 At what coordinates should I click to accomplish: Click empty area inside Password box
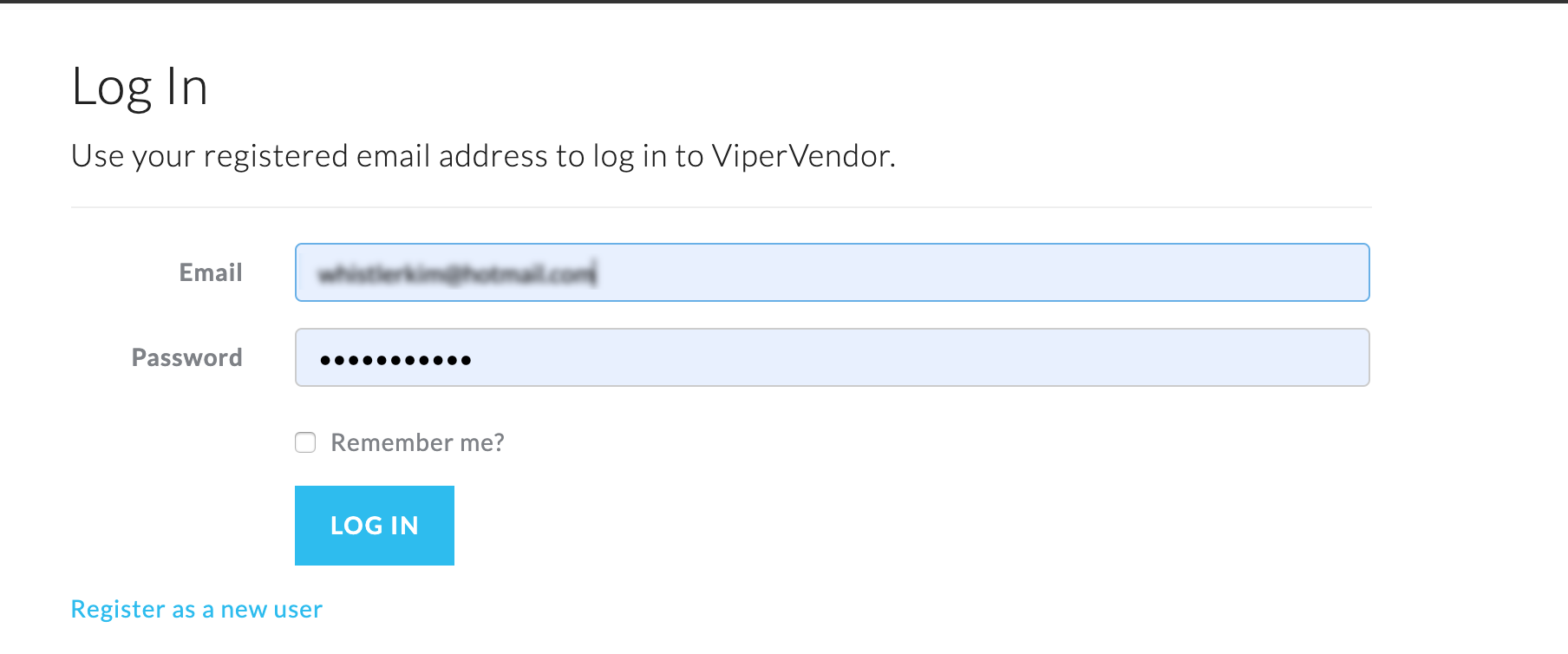point(919,357)
